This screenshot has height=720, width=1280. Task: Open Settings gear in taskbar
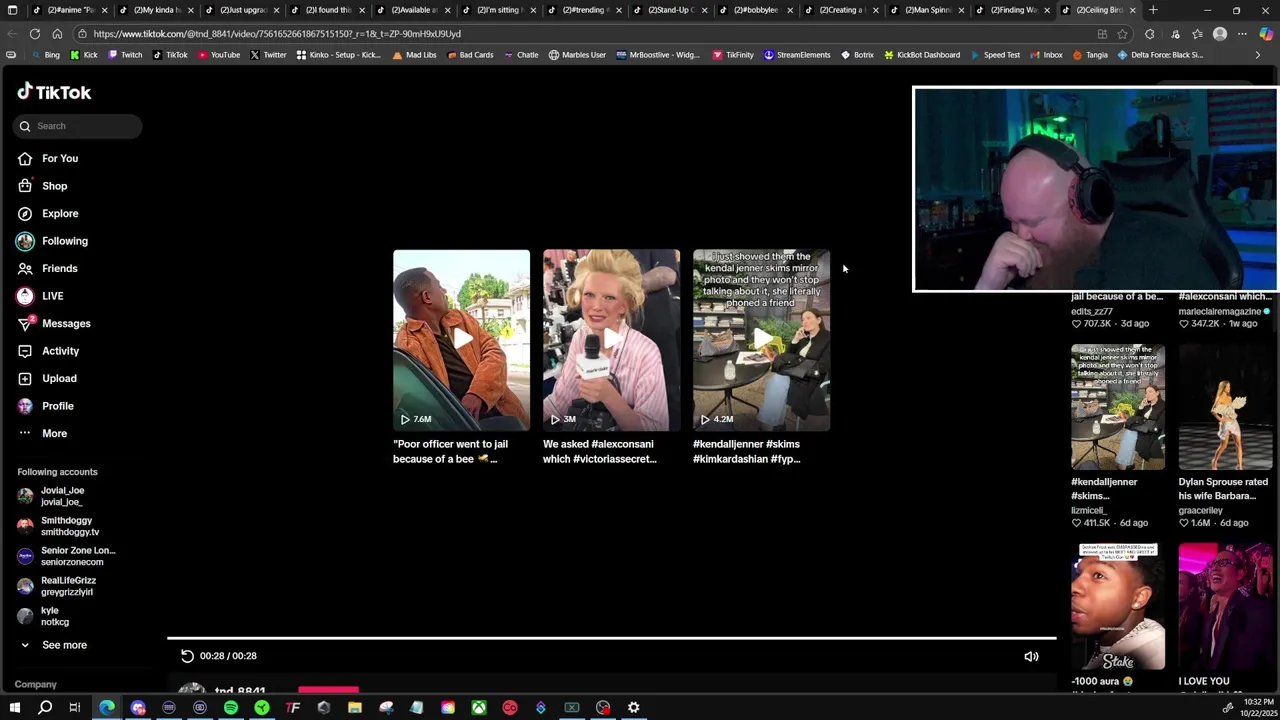634,708
